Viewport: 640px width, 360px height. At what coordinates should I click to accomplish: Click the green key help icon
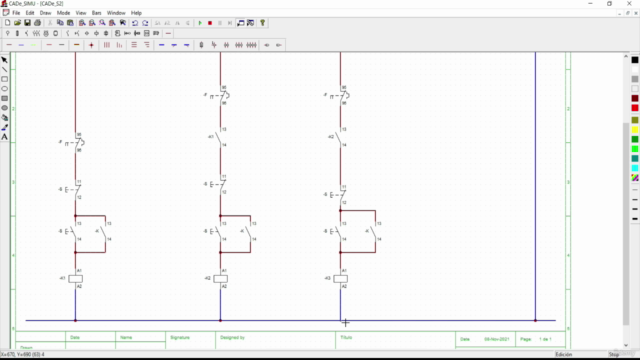(262, 23)
